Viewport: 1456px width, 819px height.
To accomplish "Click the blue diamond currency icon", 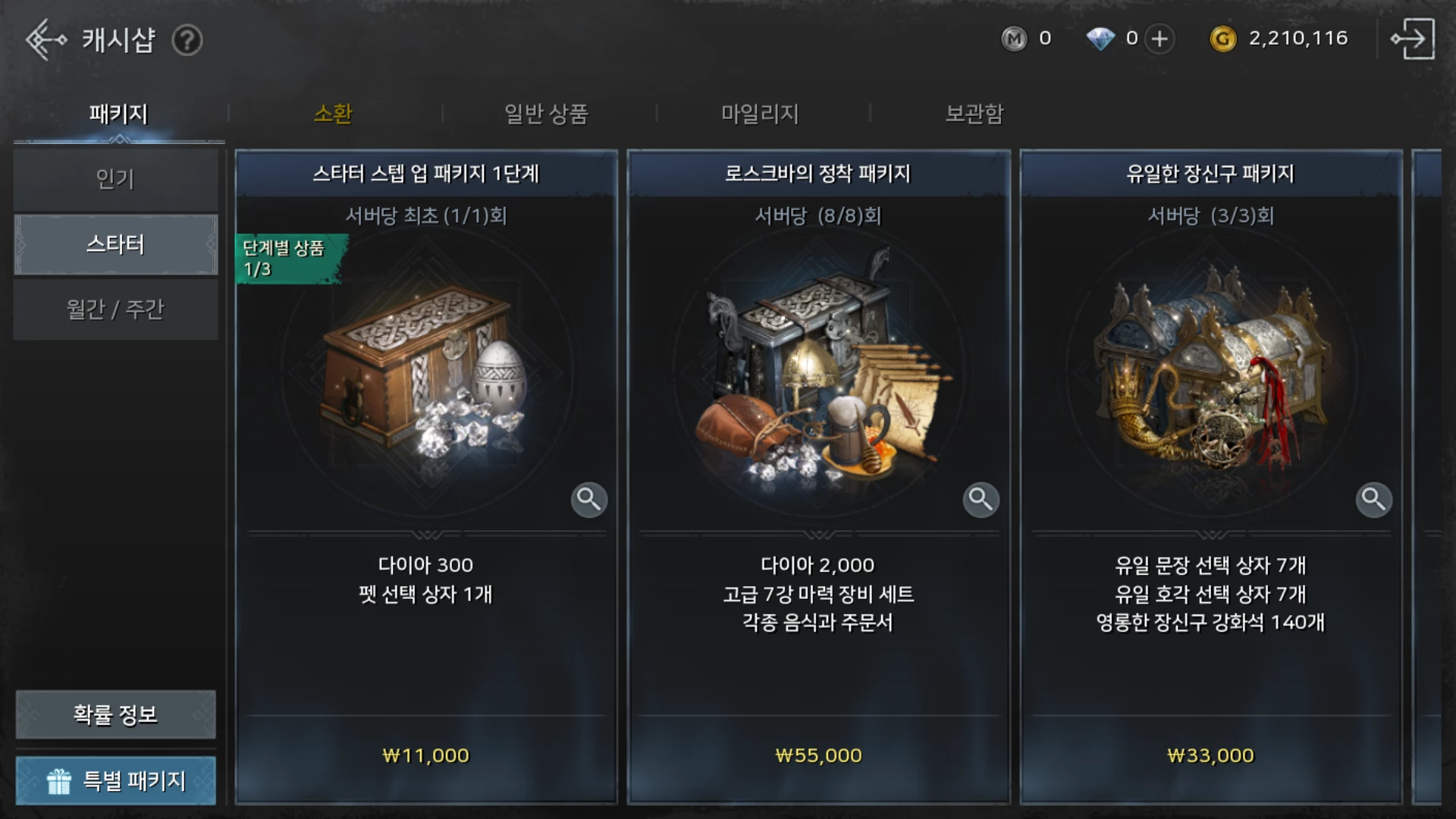I will pos(1100,39).
